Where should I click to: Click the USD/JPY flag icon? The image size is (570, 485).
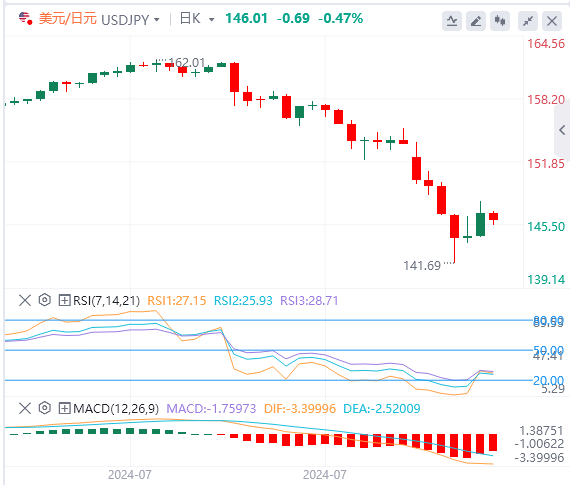(25, 18)
